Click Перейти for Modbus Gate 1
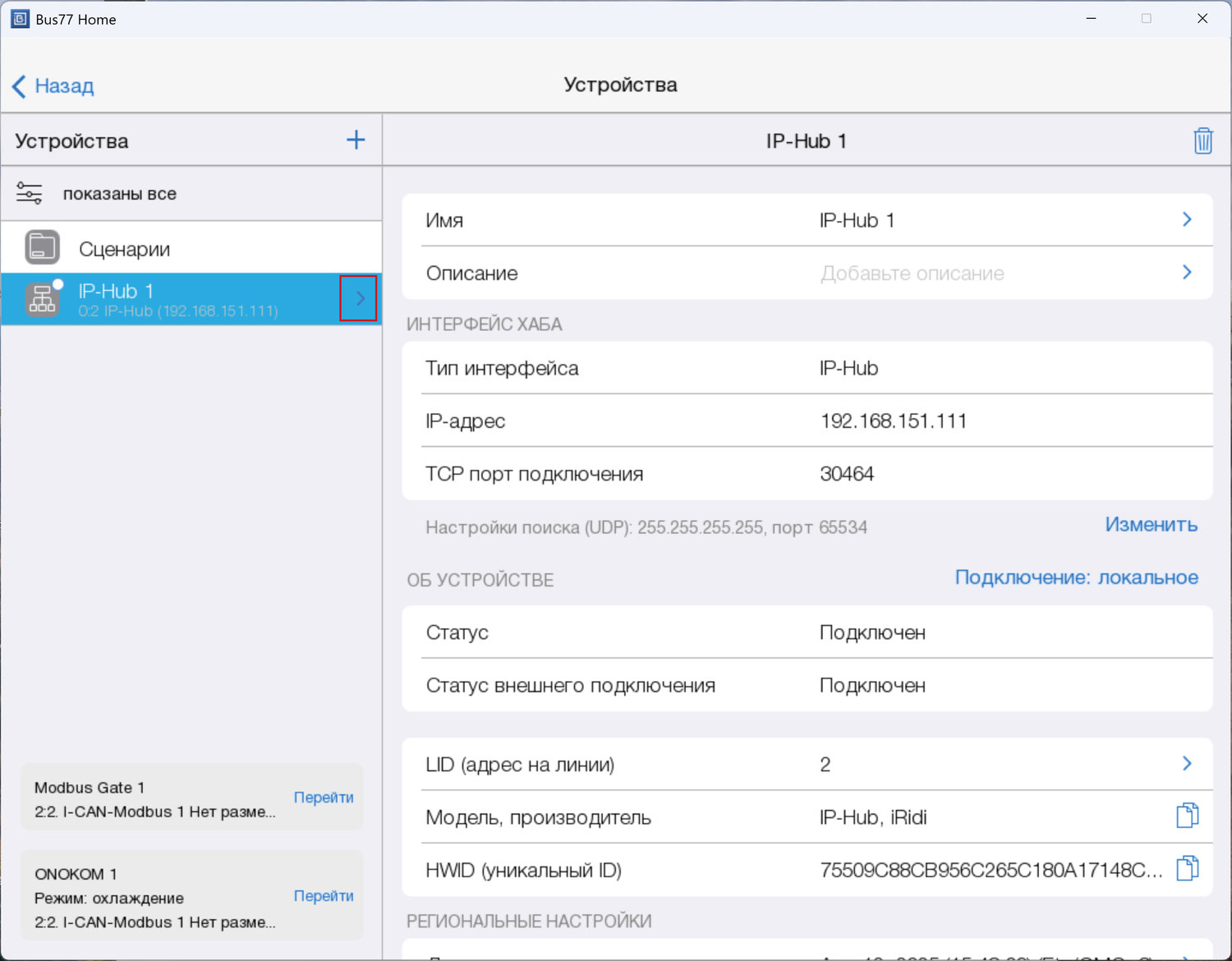 [324, 798]
